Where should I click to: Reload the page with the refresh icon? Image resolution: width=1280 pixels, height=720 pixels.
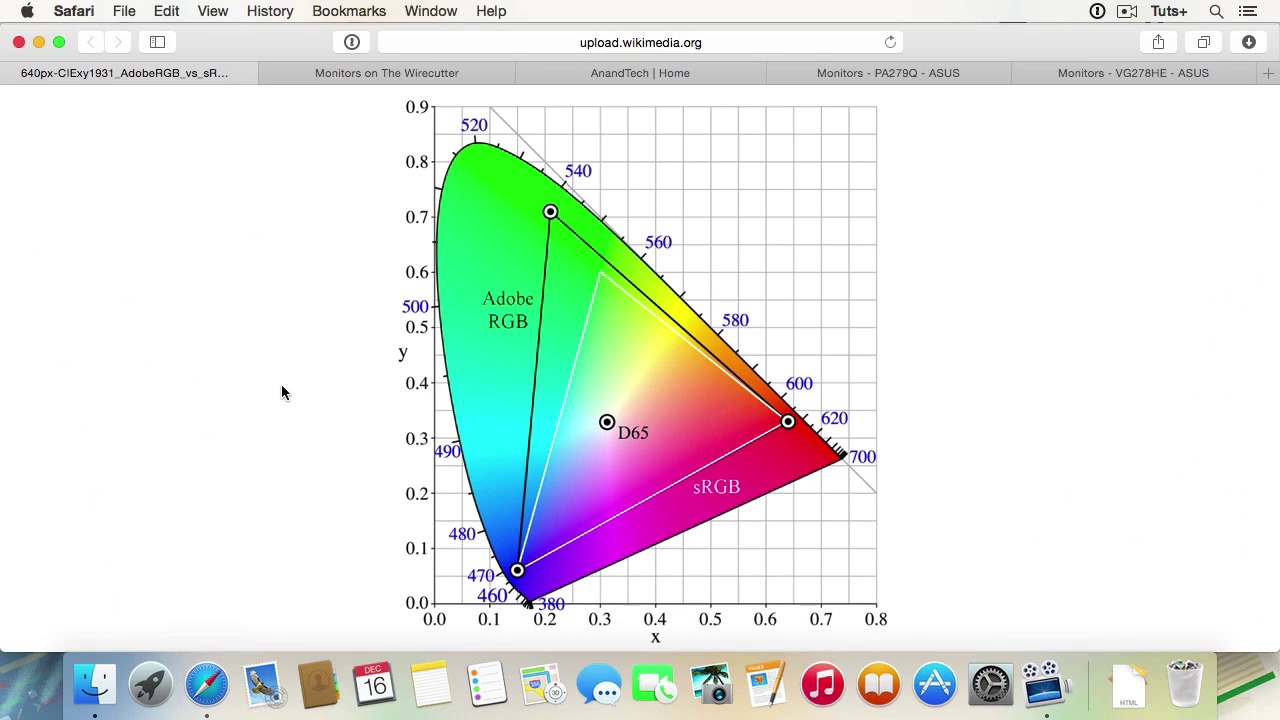point(890,42)
